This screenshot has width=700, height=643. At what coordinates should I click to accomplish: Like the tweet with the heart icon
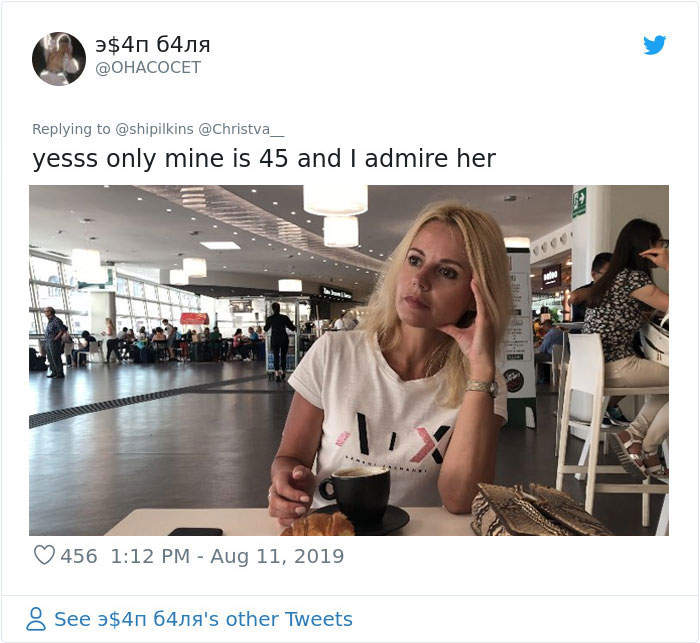click(x=44, y=556)
